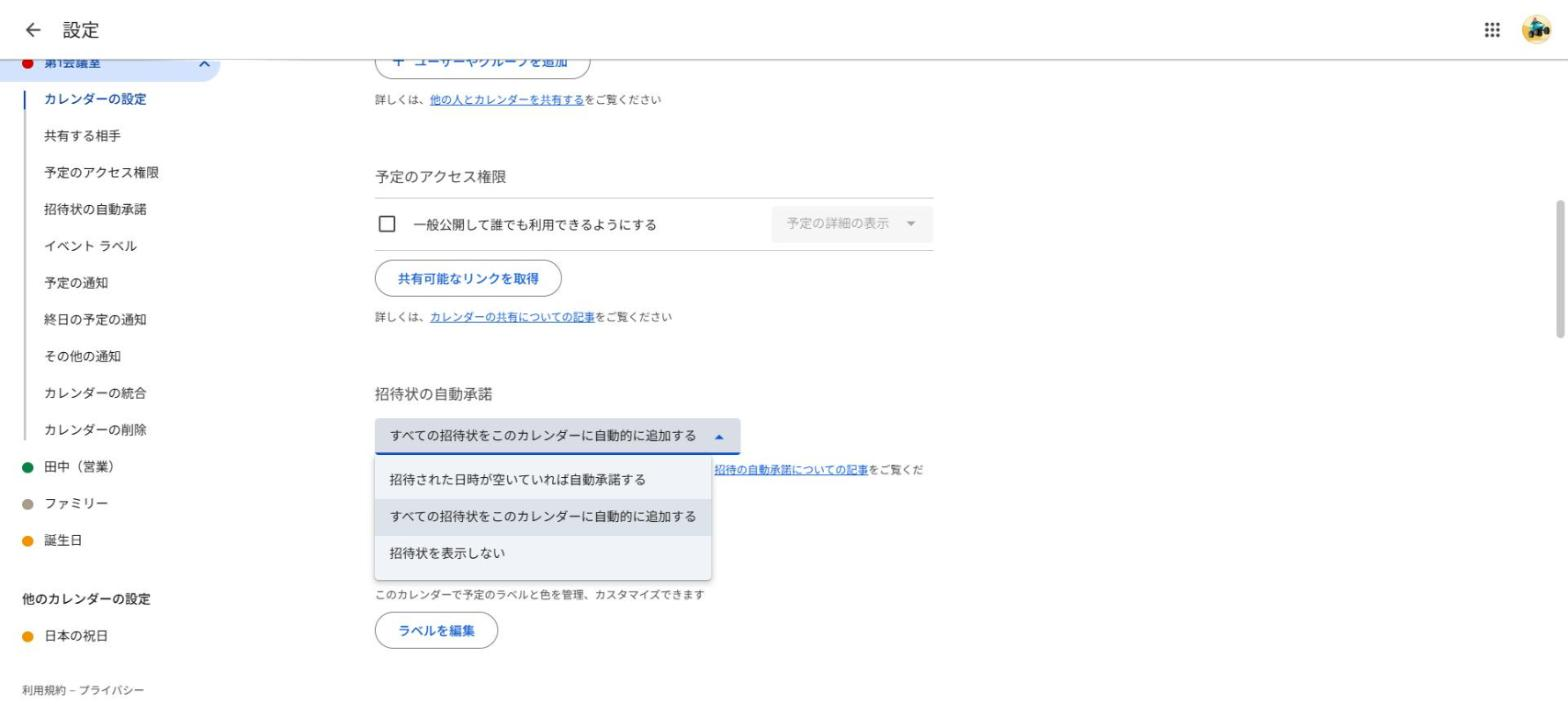Select 共有する相手 in sidebar
The height and width of the screenshot is (705, 1568).
[x=82, y=136]
